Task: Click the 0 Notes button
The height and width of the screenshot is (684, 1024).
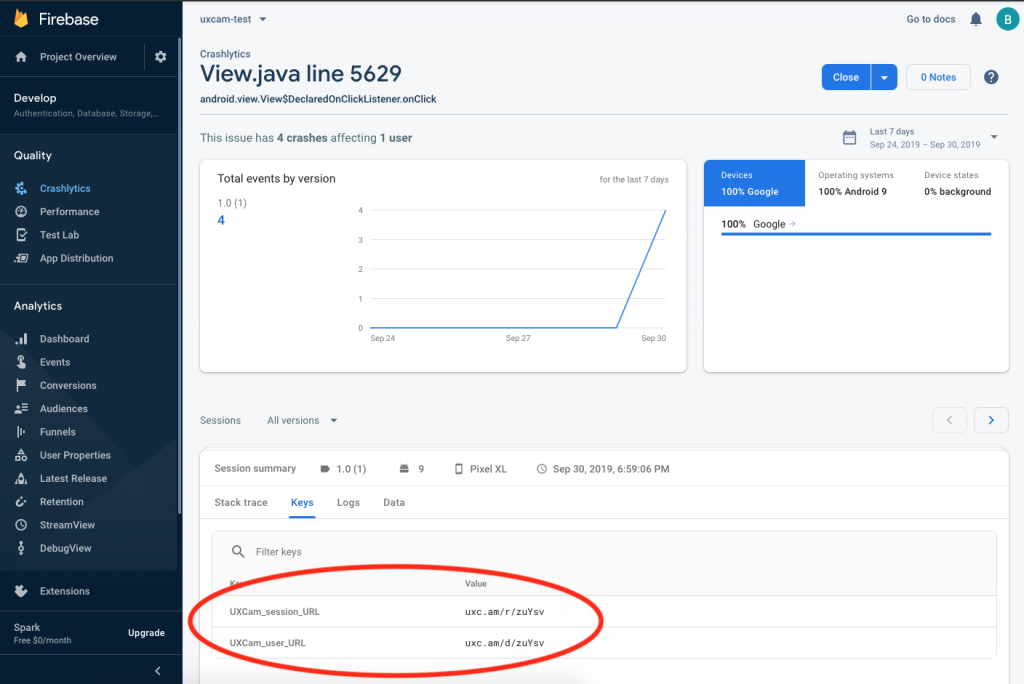Action: (937, 77)
